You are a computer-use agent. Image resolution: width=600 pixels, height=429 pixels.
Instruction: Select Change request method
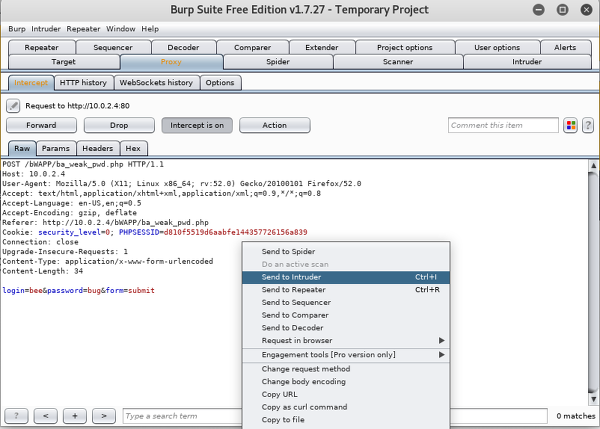346,369
